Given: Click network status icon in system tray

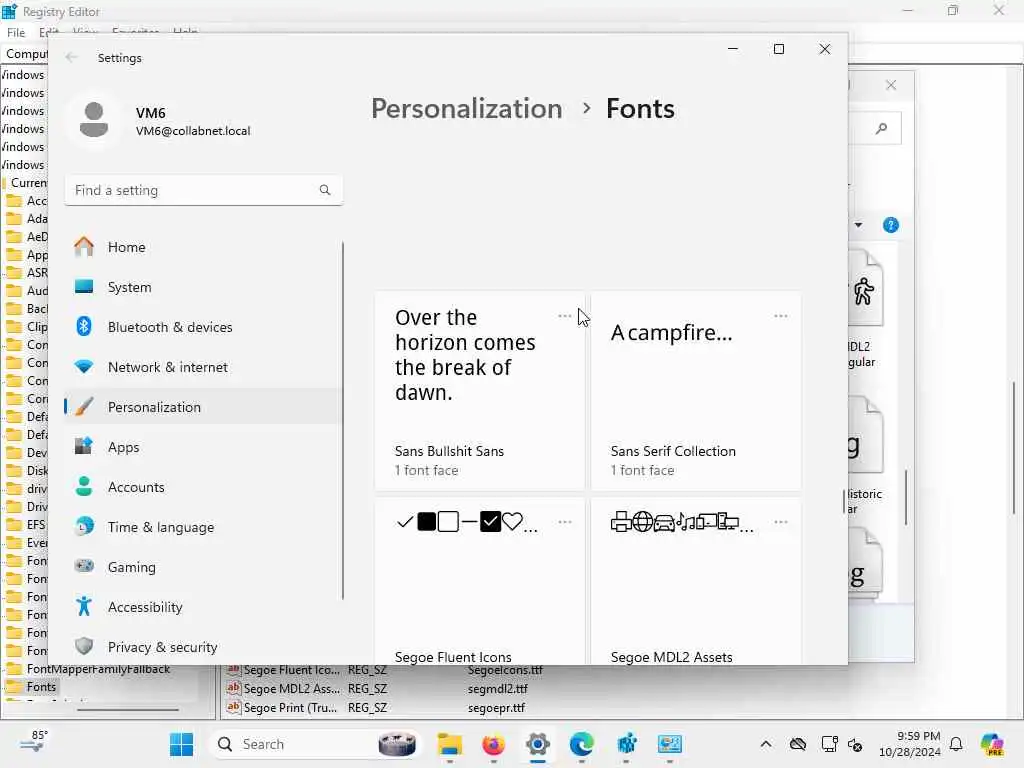Looking at the screenshot, I should (x=829, y=744).
